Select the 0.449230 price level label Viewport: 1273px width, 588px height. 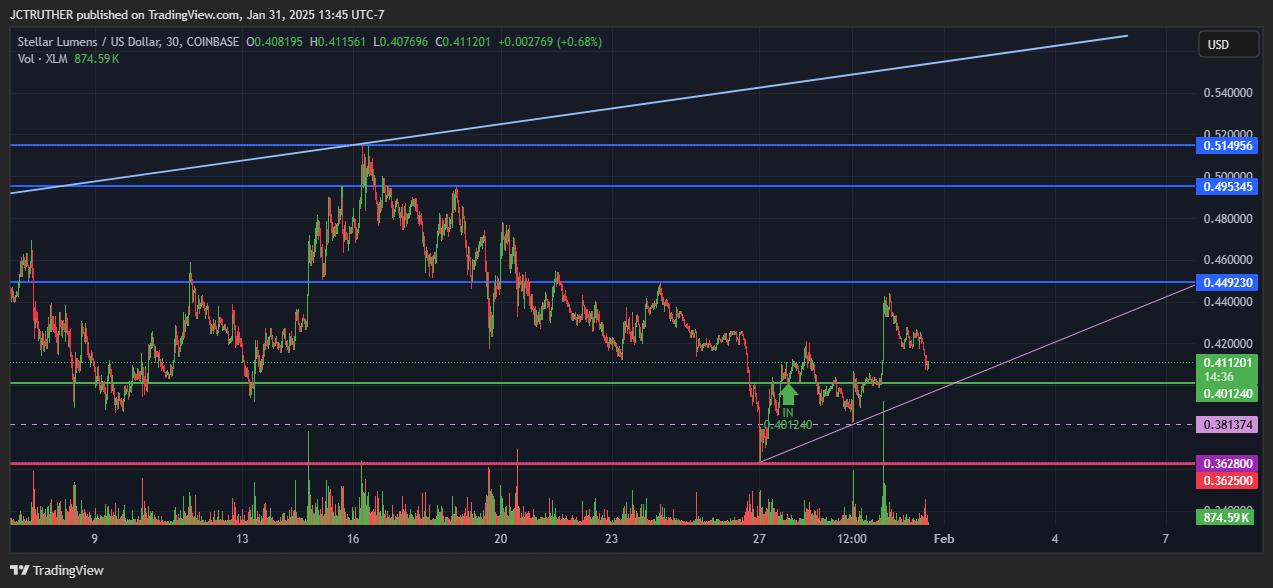point(1228,282)
